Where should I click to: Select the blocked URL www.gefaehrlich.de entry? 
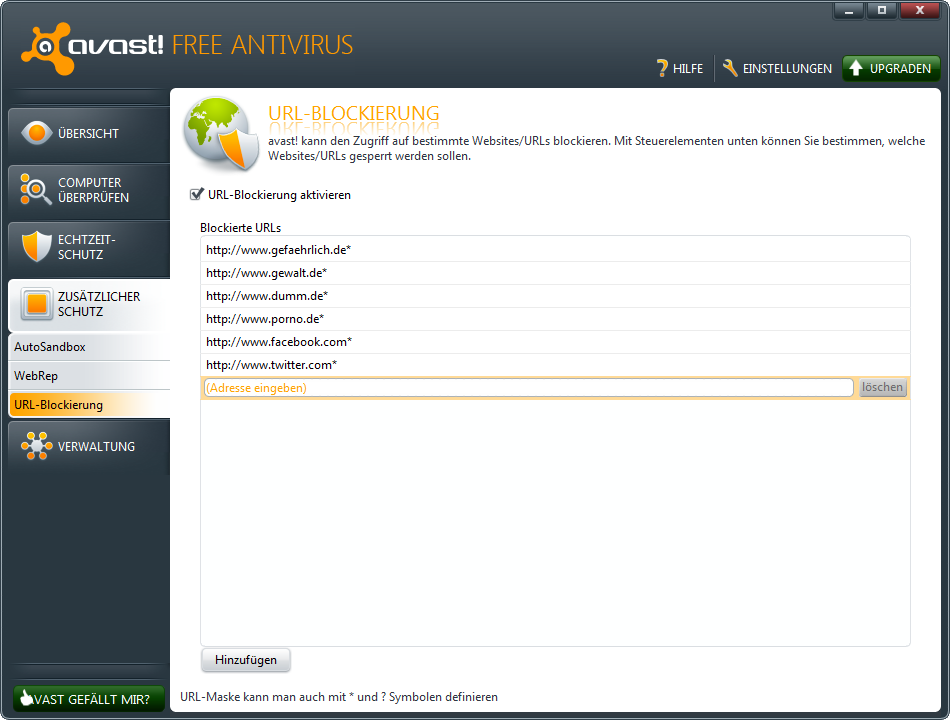(278, 250)
